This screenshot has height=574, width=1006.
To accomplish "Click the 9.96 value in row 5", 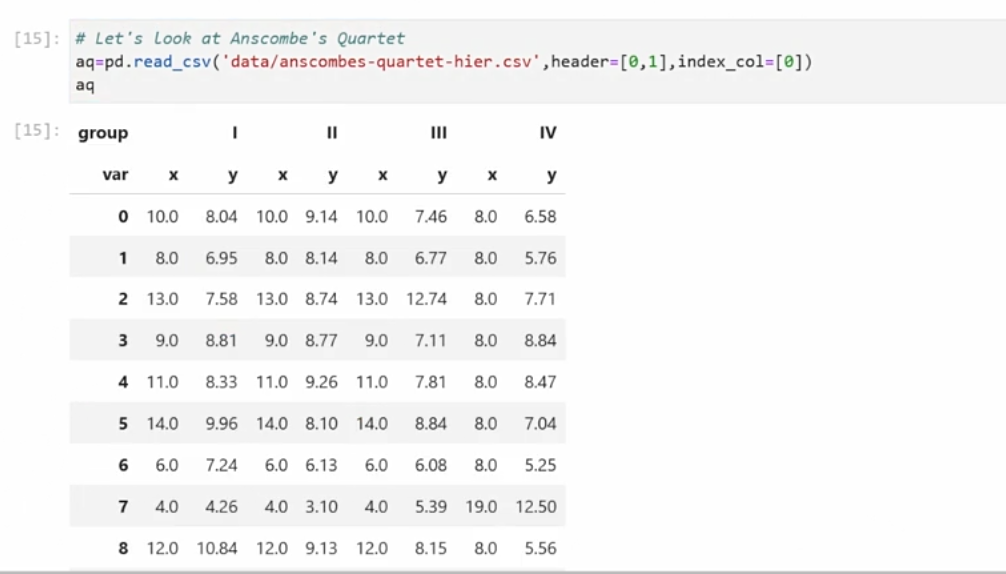I will pyautogui.click(x=221, y=423).
